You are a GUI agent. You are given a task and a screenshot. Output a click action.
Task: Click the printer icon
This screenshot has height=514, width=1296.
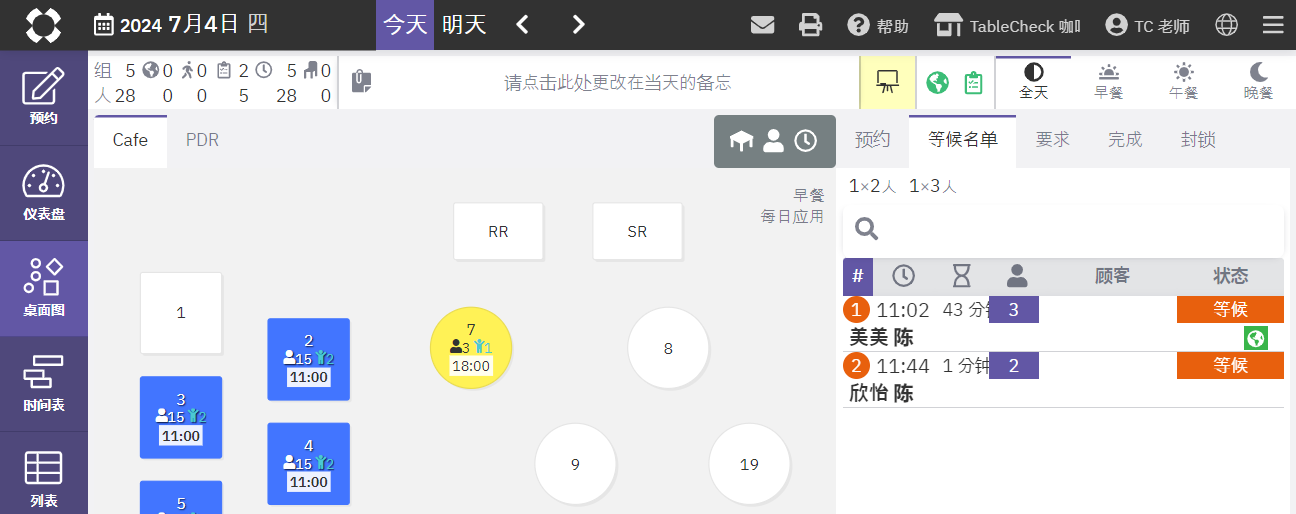811,25
